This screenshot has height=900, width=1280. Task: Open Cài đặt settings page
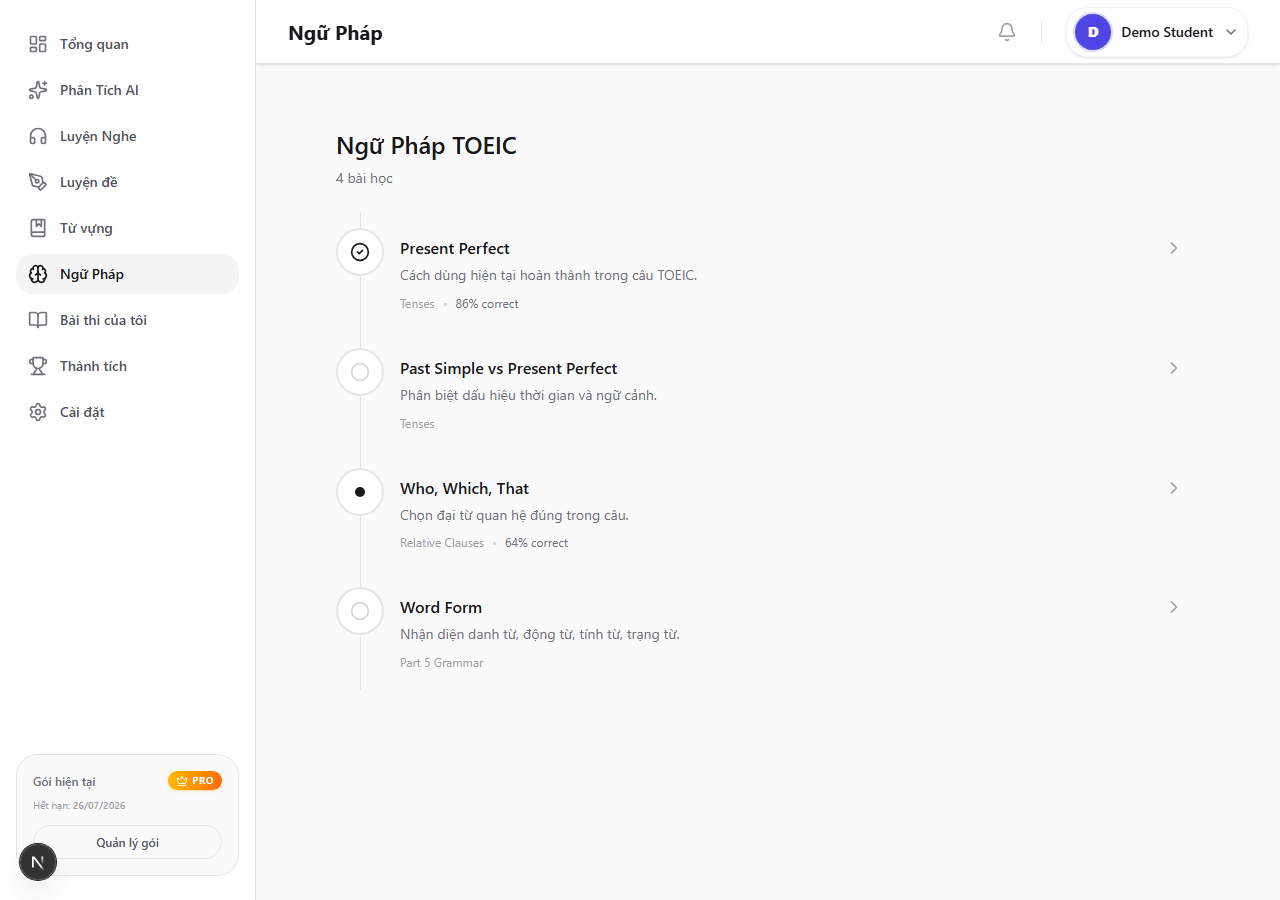point(127,412)
